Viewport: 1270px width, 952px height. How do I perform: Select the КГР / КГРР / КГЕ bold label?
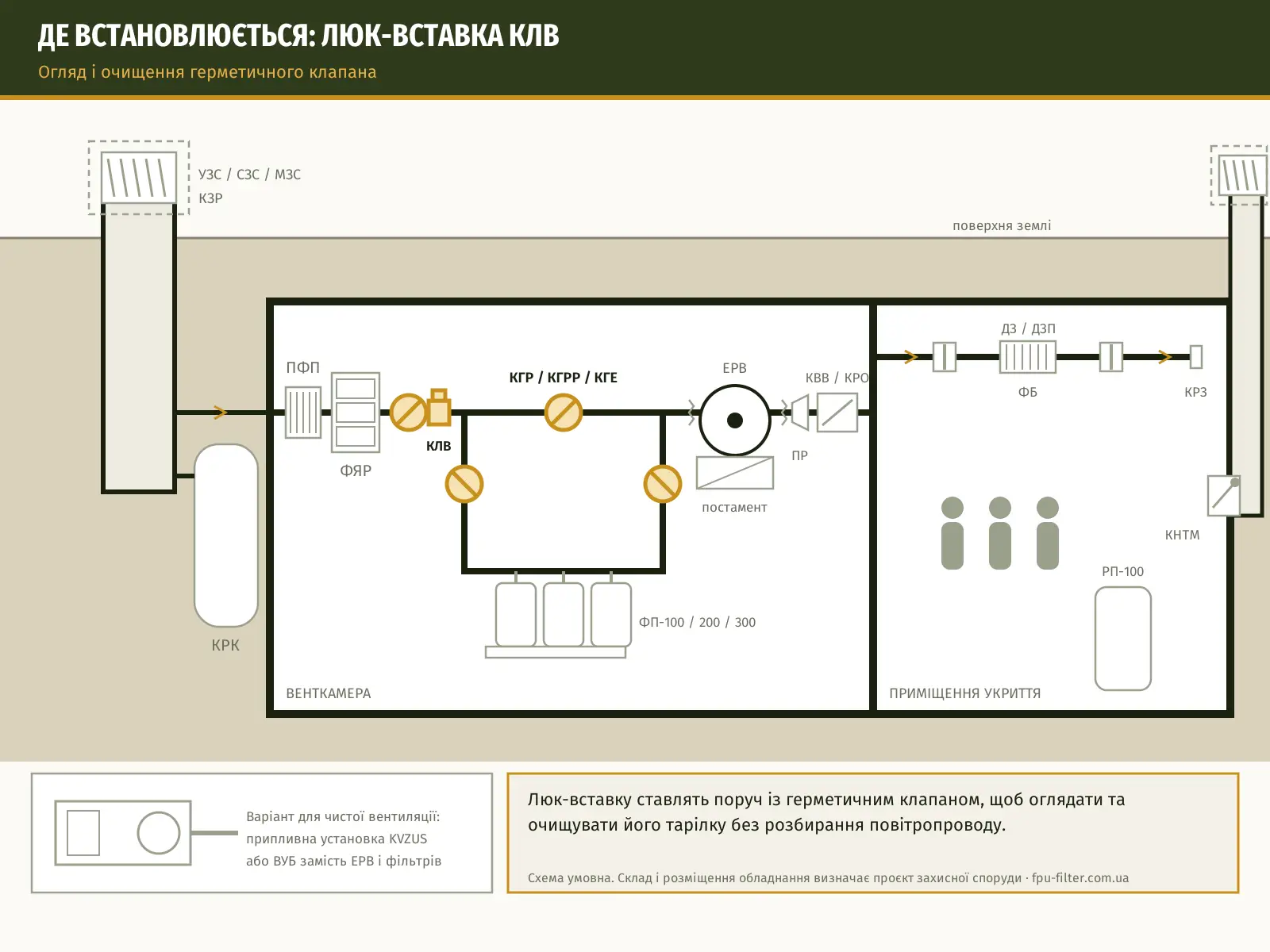pos(564,378)
